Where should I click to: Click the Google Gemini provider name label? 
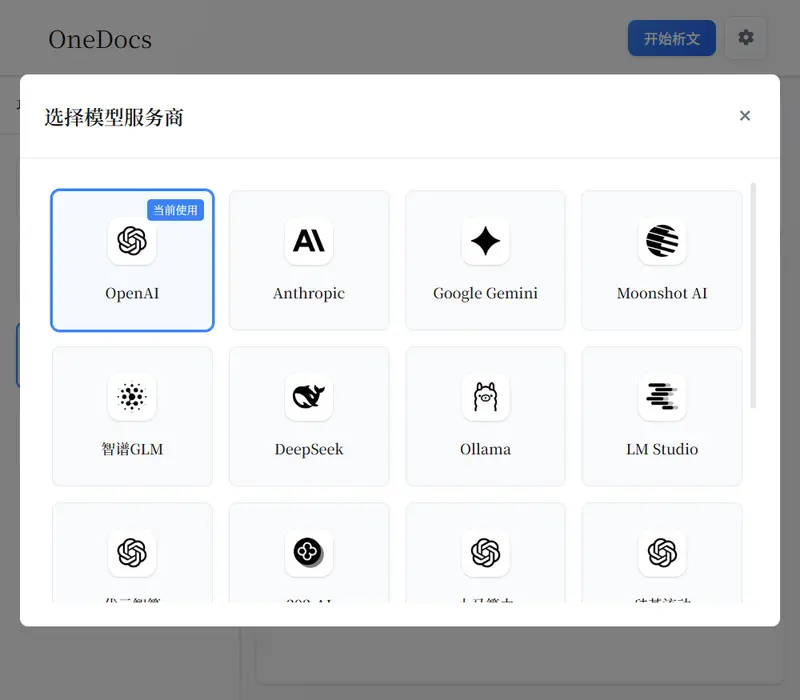click(485, 294)
